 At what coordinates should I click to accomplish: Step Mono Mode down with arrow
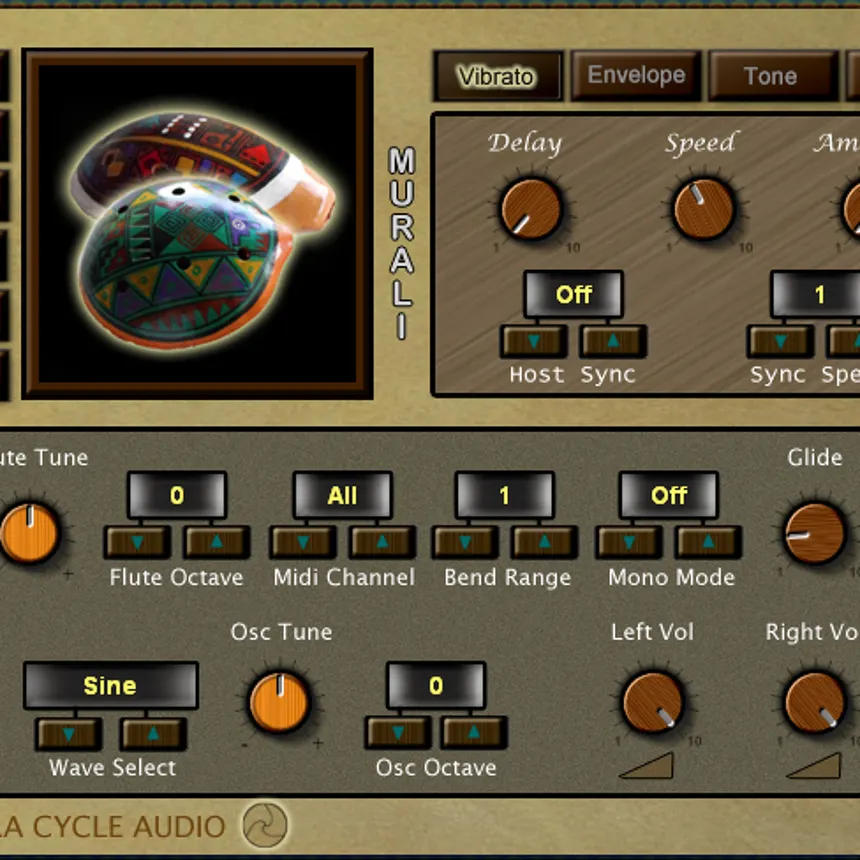[x=629, y=542]
